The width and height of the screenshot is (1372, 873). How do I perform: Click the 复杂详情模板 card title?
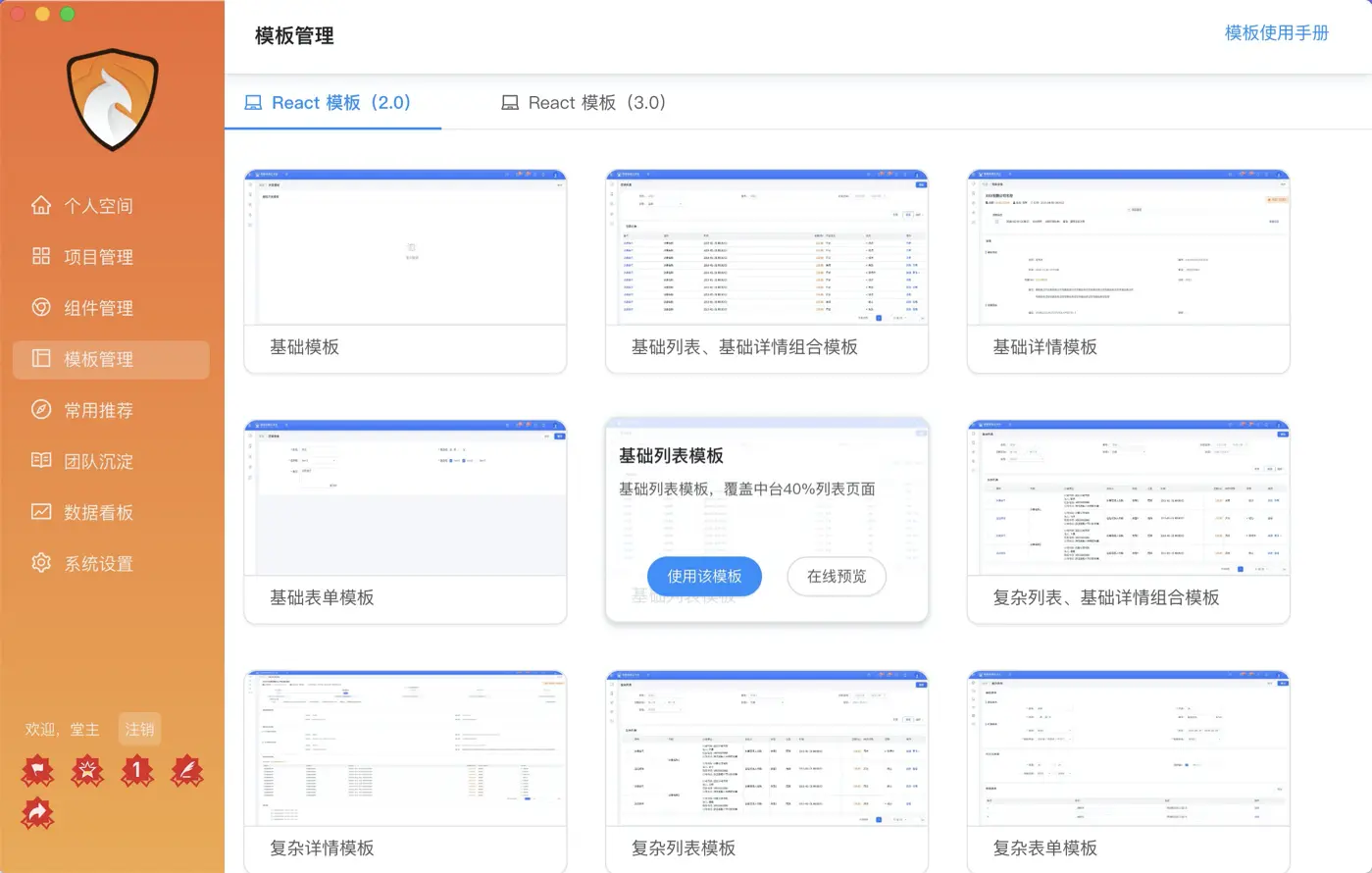(x=322, y=847)
